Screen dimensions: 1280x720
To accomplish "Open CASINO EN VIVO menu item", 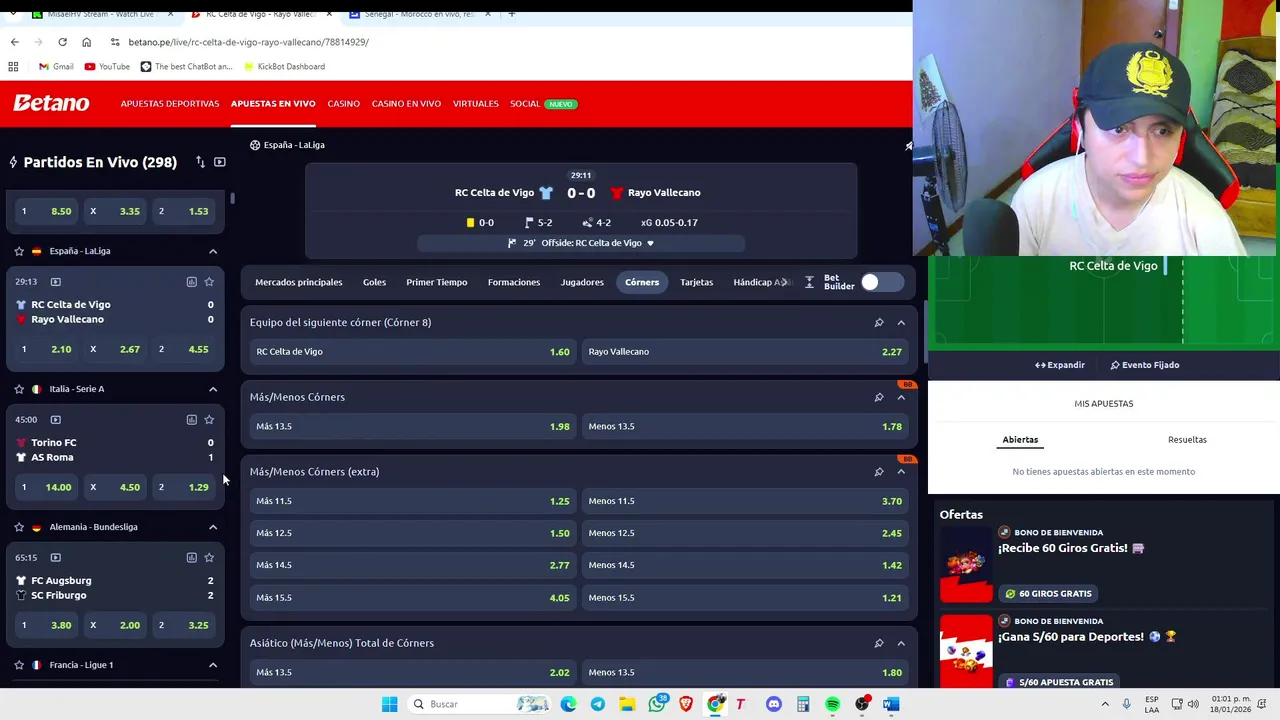I will (x=406, y=104).
